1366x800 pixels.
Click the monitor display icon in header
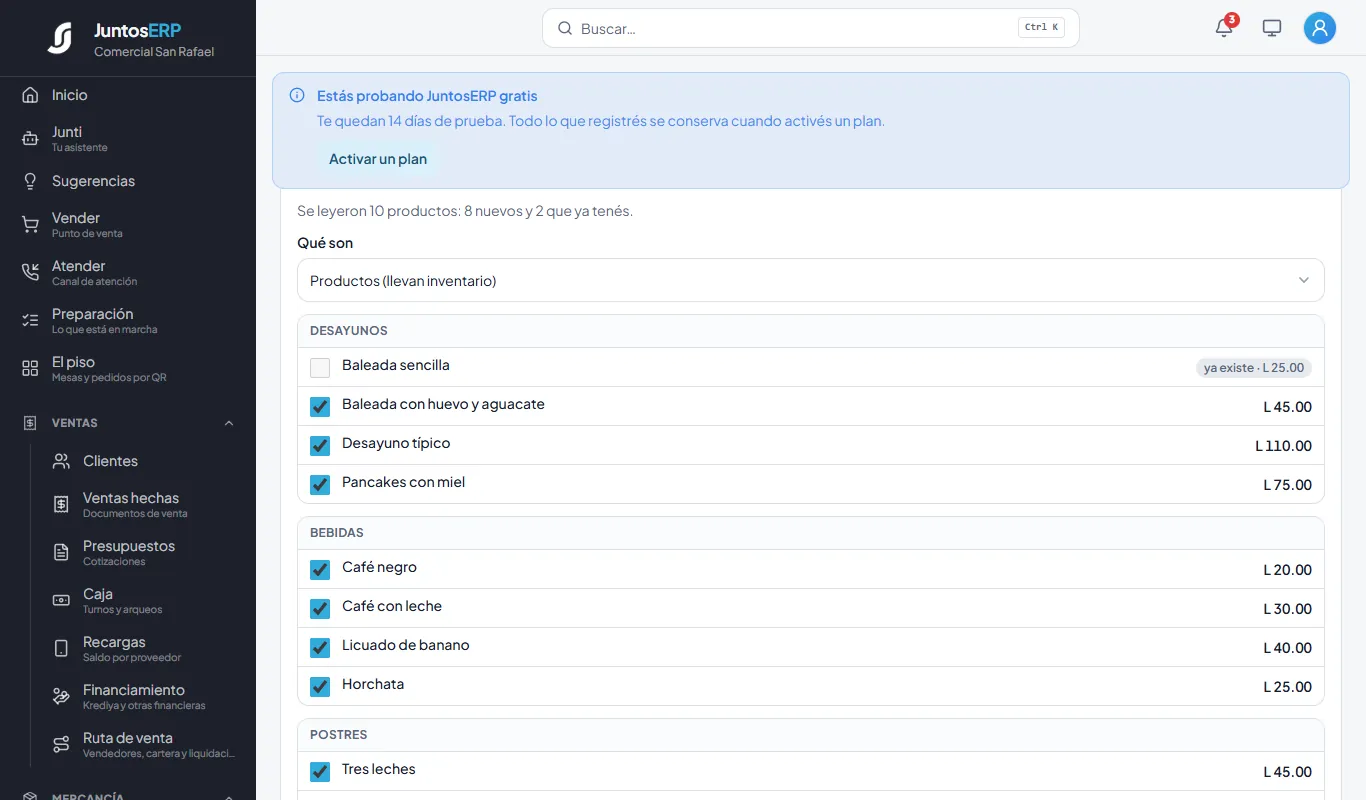point(1272,28)
